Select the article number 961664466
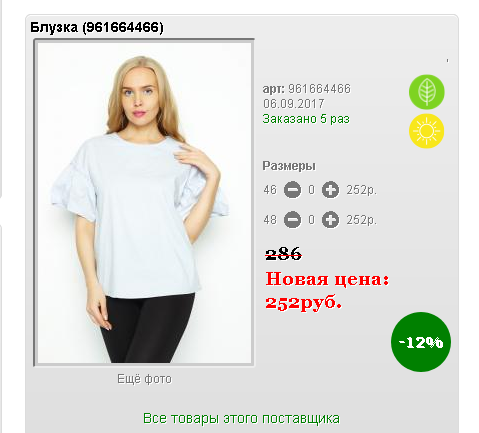 coord(319,89)
